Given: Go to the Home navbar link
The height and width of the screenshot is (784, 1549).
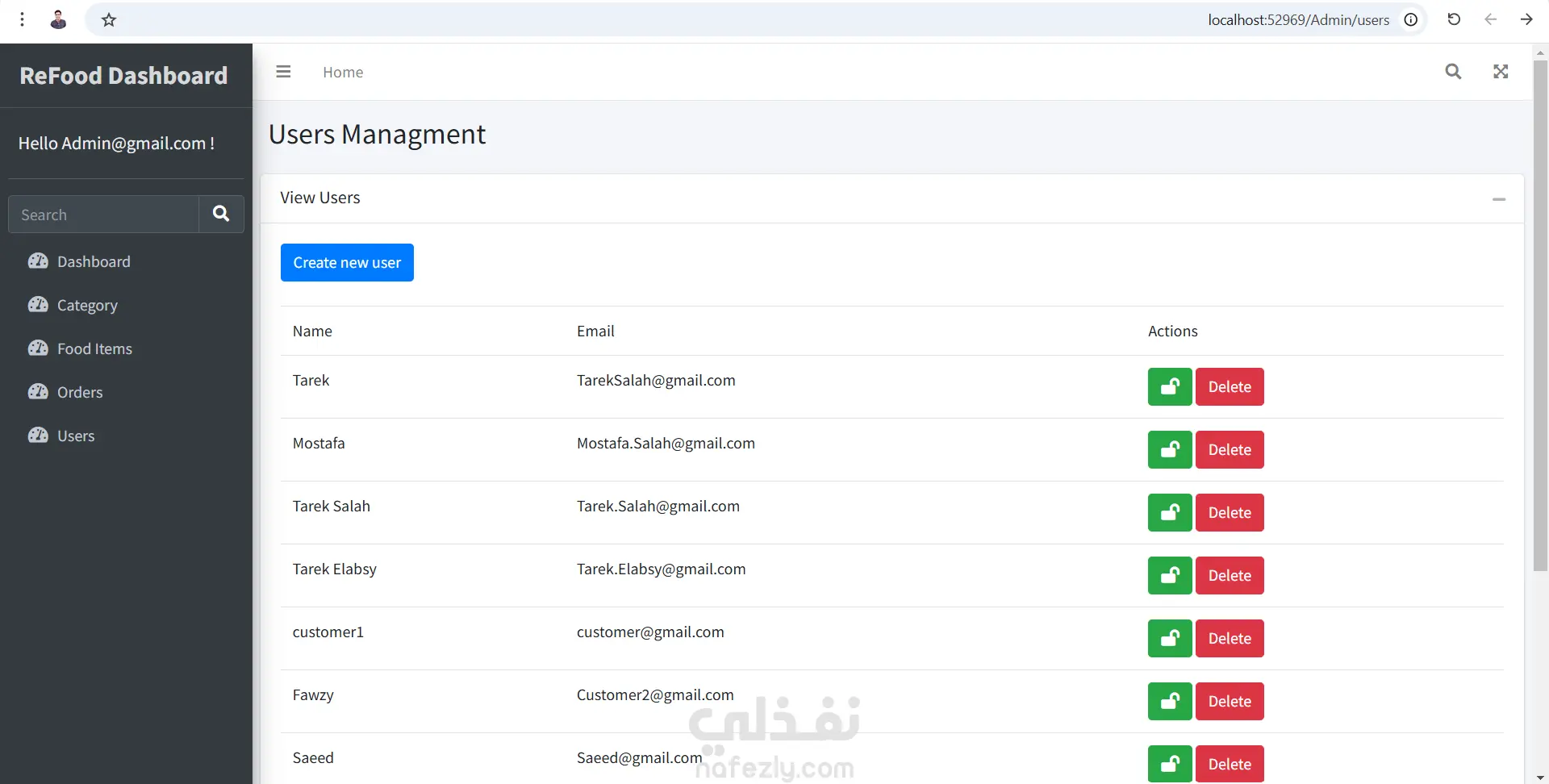Looking at the screenshot, I should coord(343,72).
